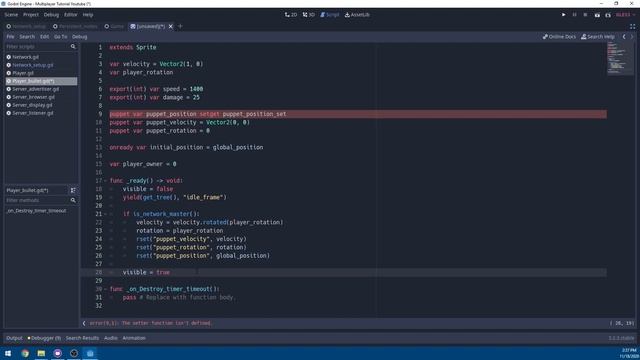Open the Editor menu

(x=70, y=15)
